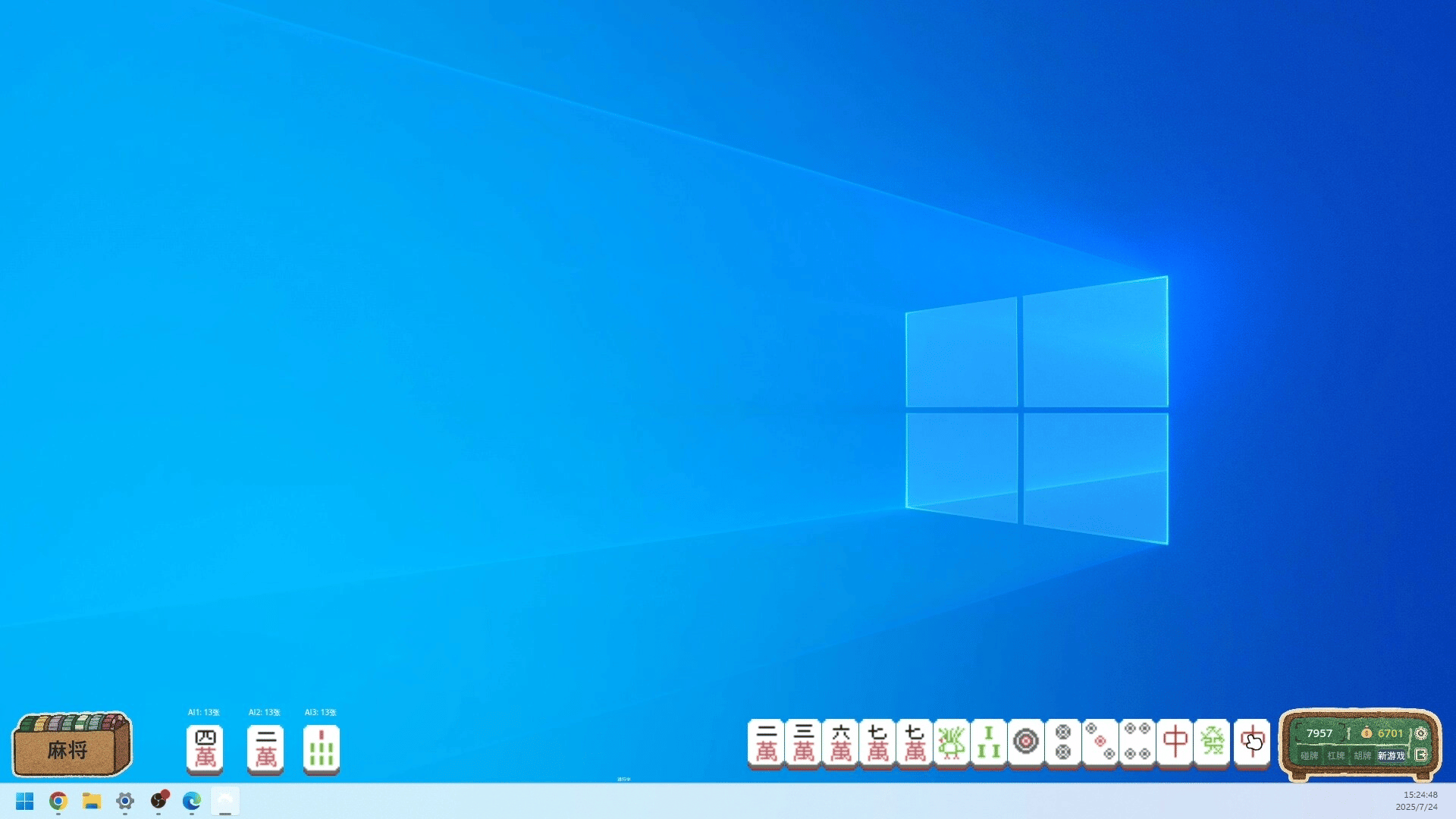Open the Windows Start menu

25,801
